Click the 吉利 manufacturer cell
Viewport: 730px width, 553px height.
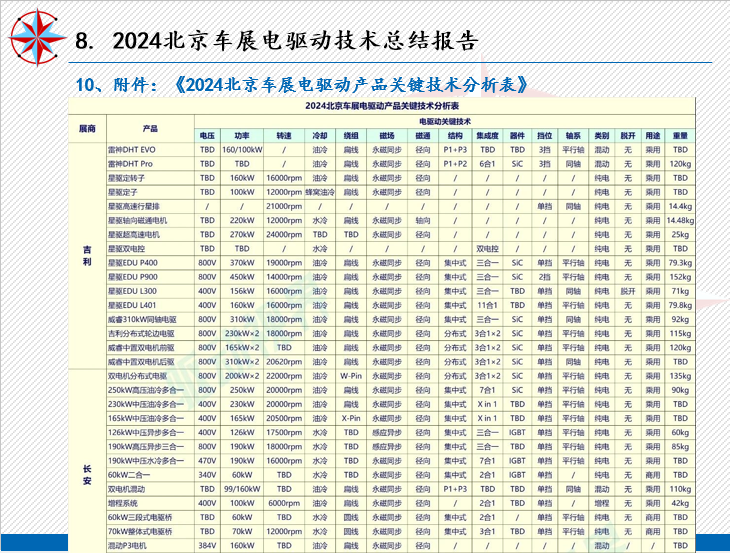[88, 255]
